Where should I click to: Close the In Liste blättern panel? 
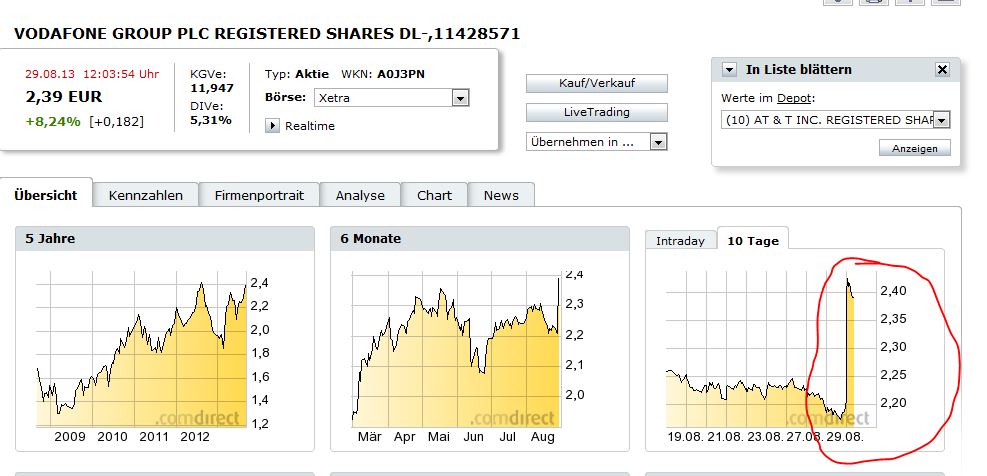point(942,70)
